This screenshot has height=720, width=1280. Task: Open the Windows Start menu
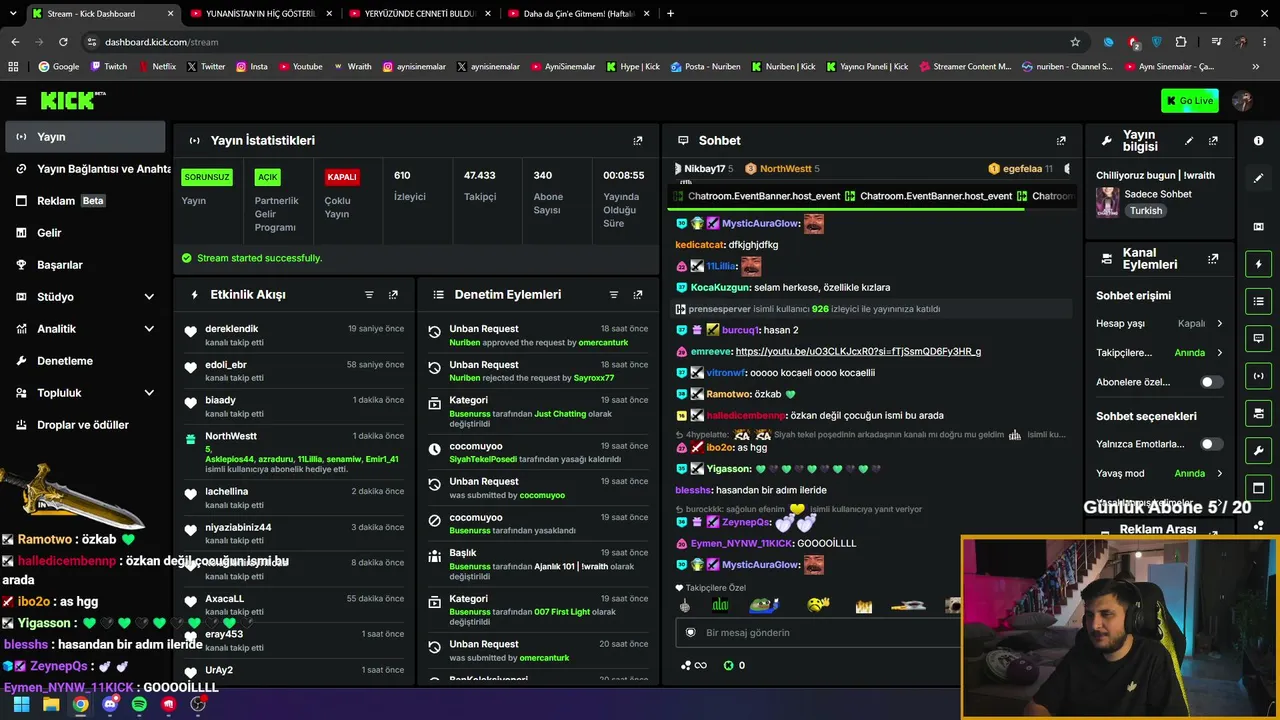tap(21, 704)
